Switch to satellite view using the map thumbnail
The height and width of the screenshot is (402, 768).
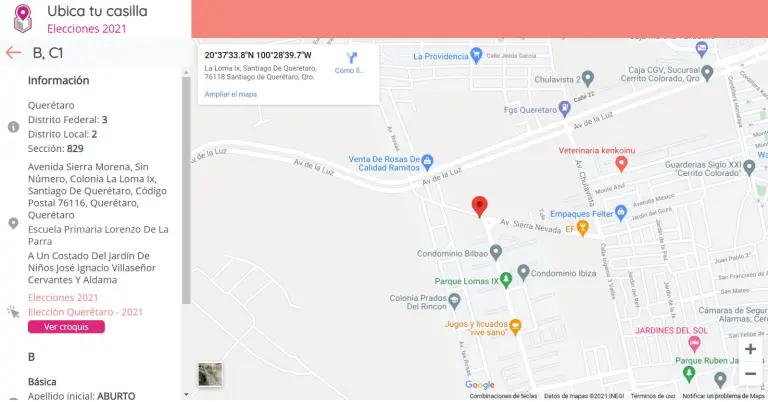pos(210,375)
